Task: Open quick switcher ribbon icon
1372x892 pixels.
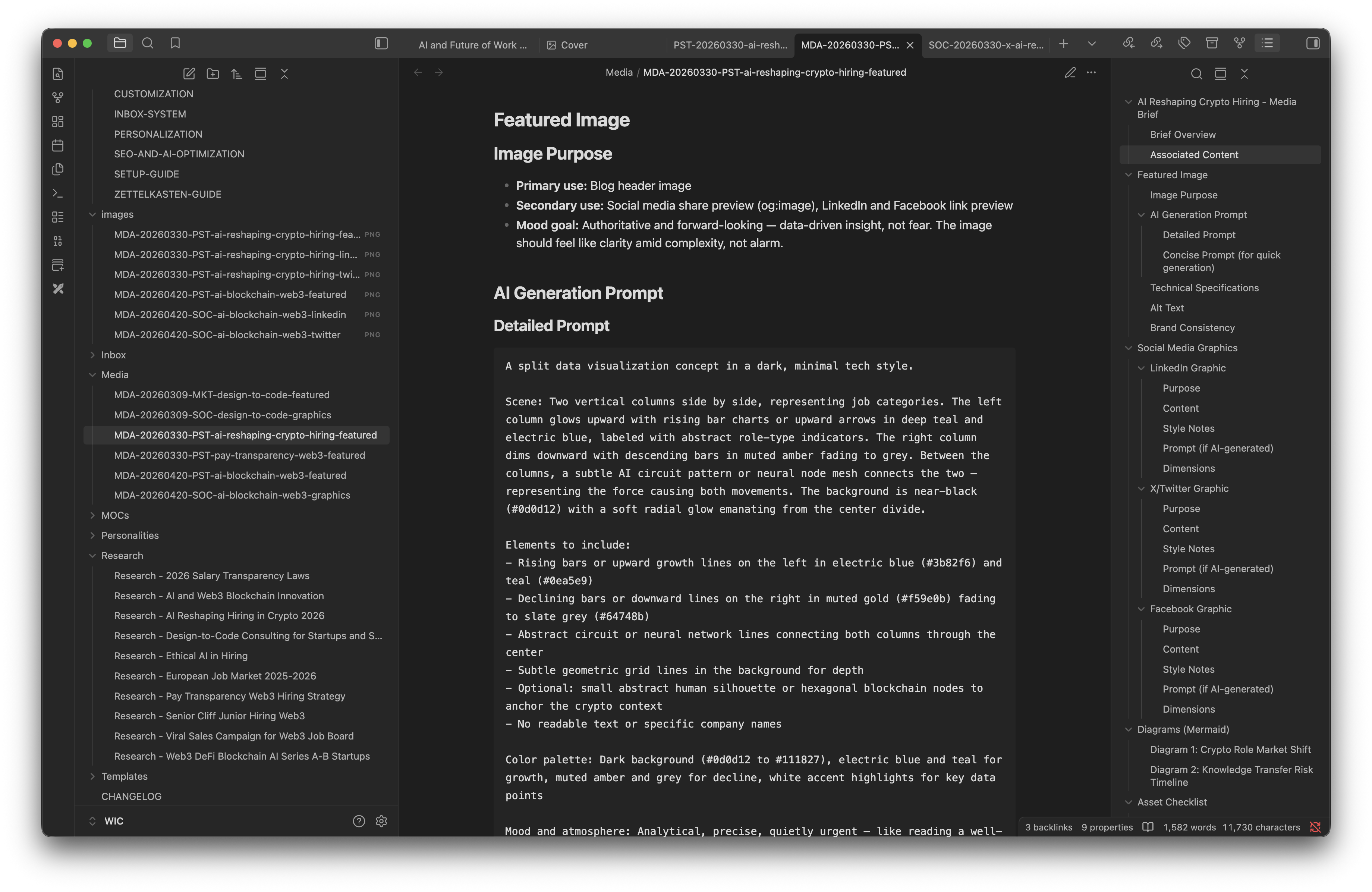Action: pyautogui.click(x=58, y=74)
